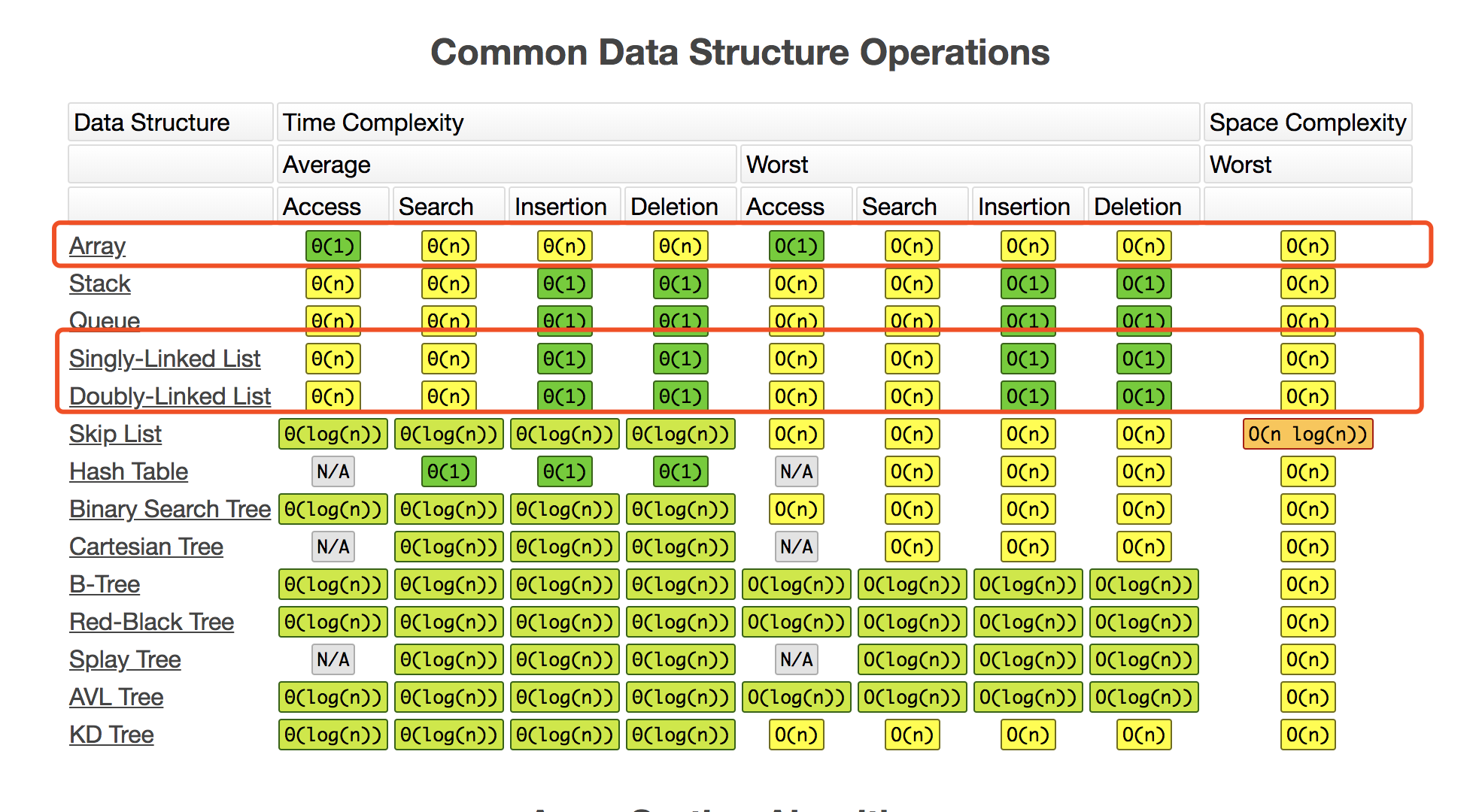
Task: Open the Doubly-Linked List link
Action: coord(170,396)
